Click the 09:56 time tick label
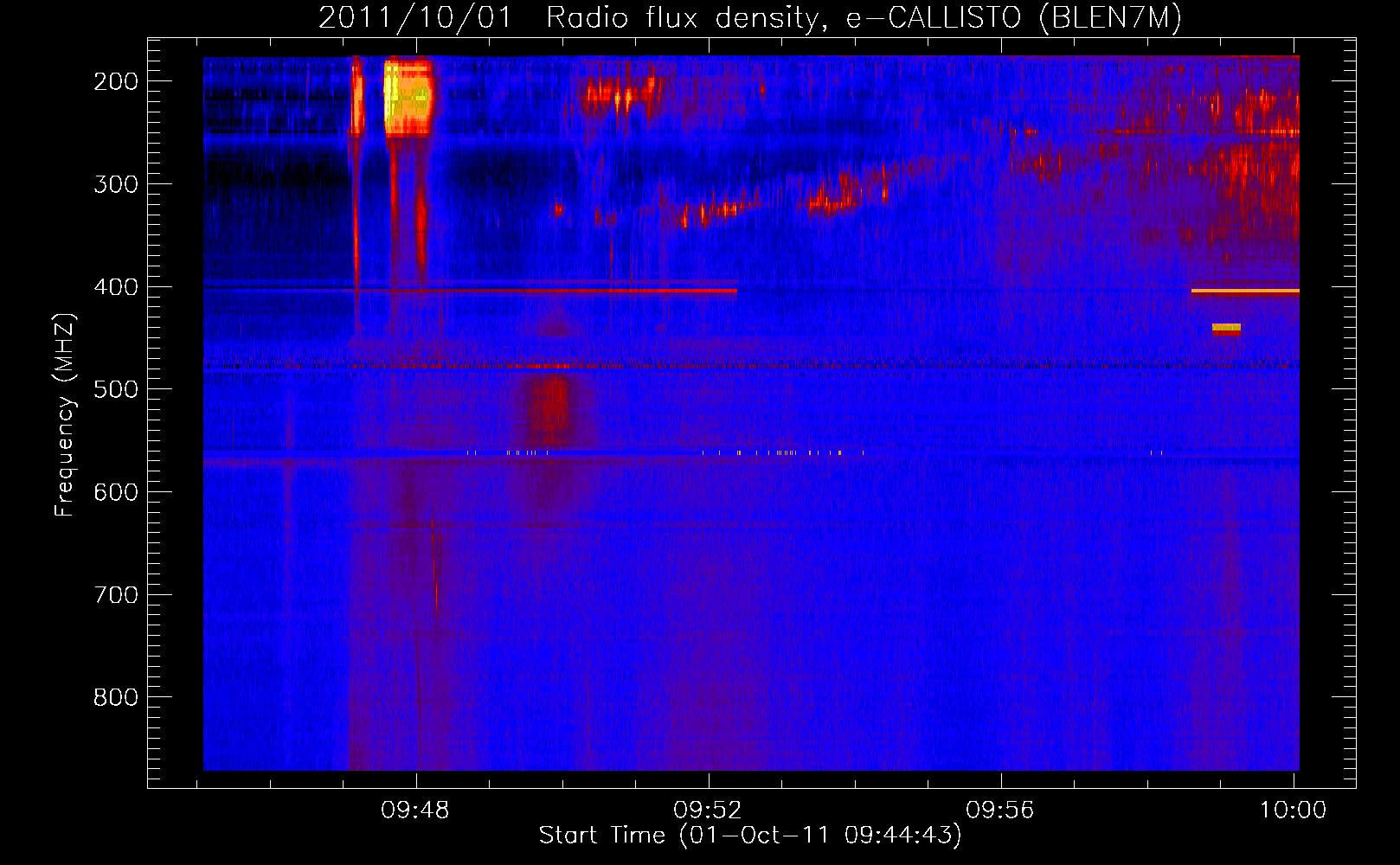The image size is (1400, 865). [1000, 810]
